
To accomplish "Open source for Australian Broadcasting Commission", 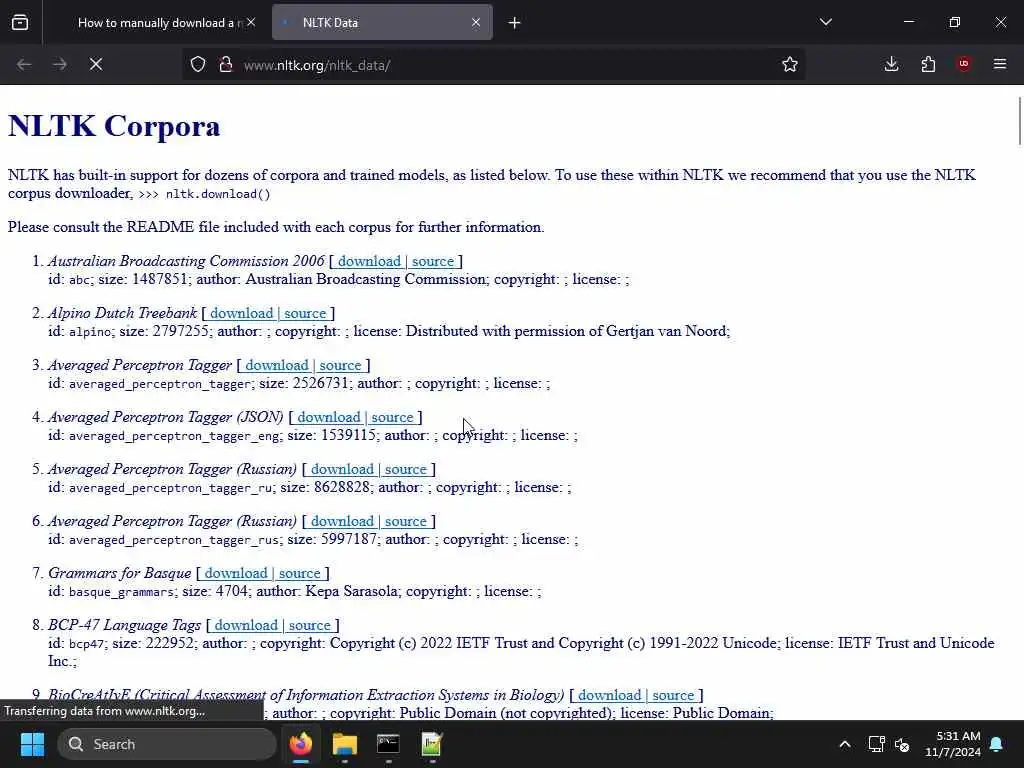I will [x=432, y=261].
